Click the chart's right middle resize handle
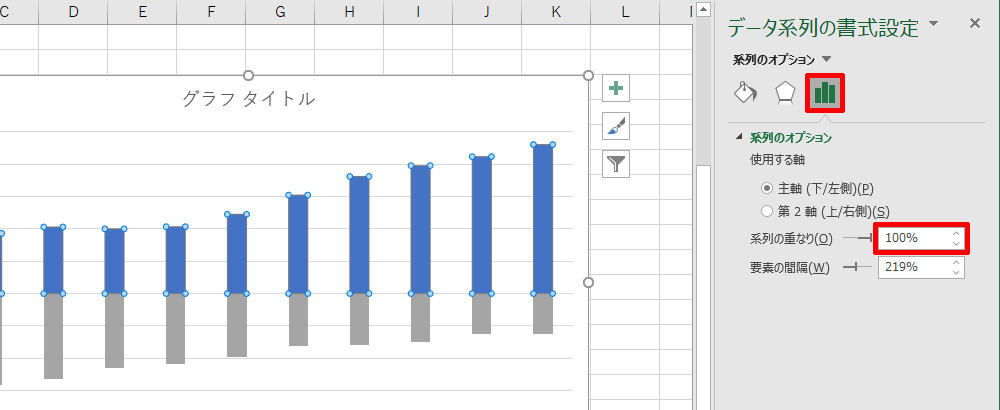The image size is (1000, 410). (x=589, y=282)
